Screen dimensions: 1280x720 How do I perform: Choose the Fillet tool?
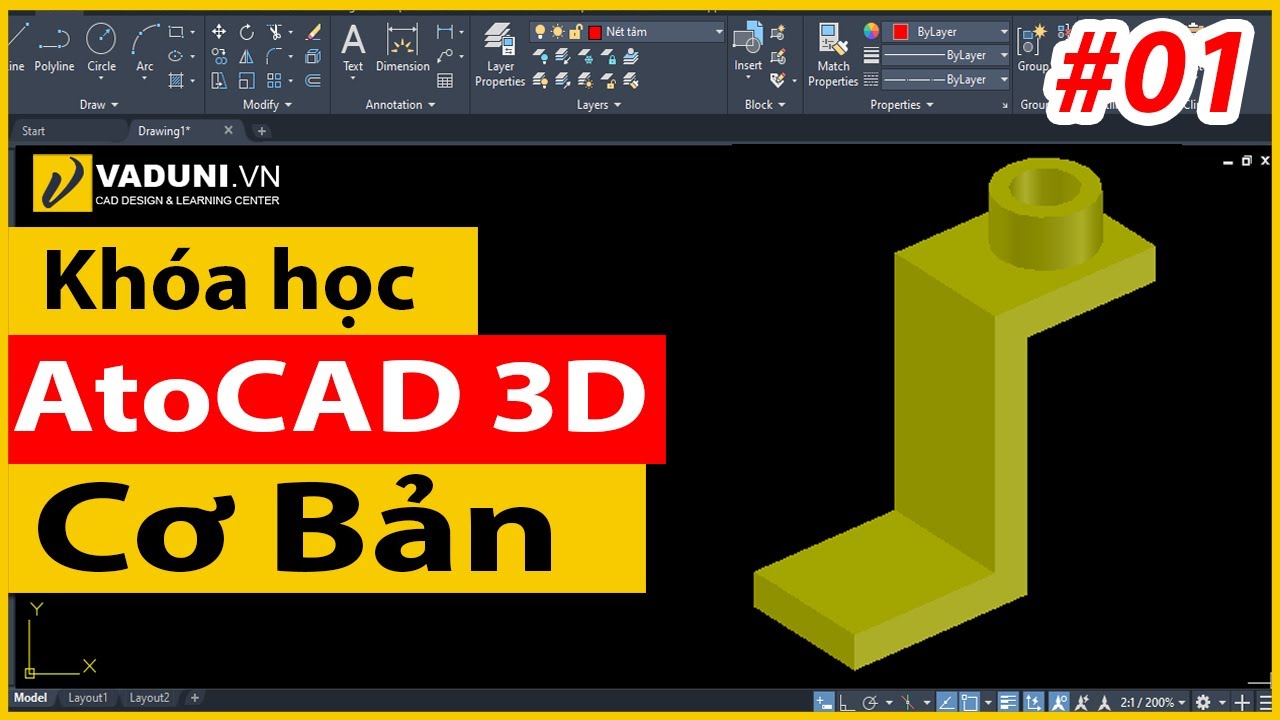(275, 56)
